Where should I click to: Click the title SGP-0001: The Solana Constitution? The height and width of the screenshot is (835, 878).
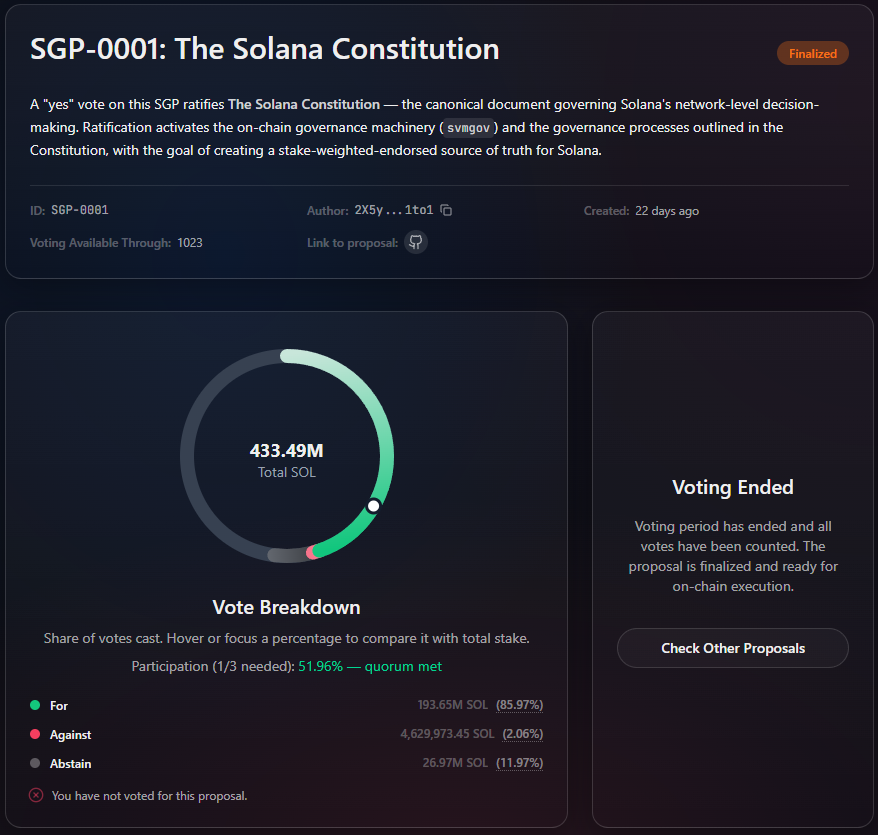(x=264, y=49)
